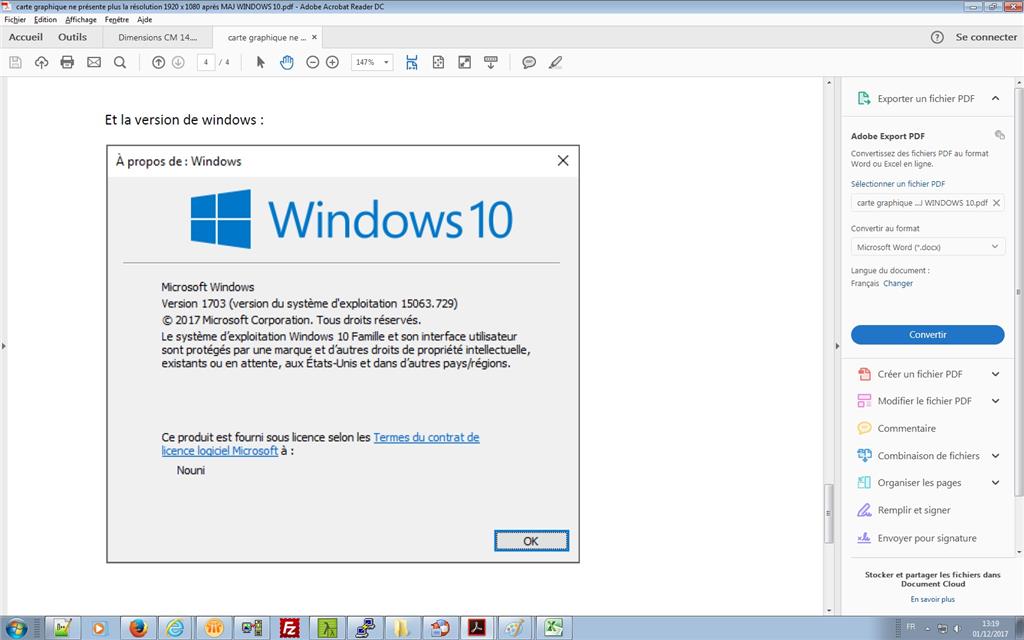Image resolution: width=1024 pixels, height=640 pixels.
Task: Click the volume speaker tray icon
Action: coord(957,628)
